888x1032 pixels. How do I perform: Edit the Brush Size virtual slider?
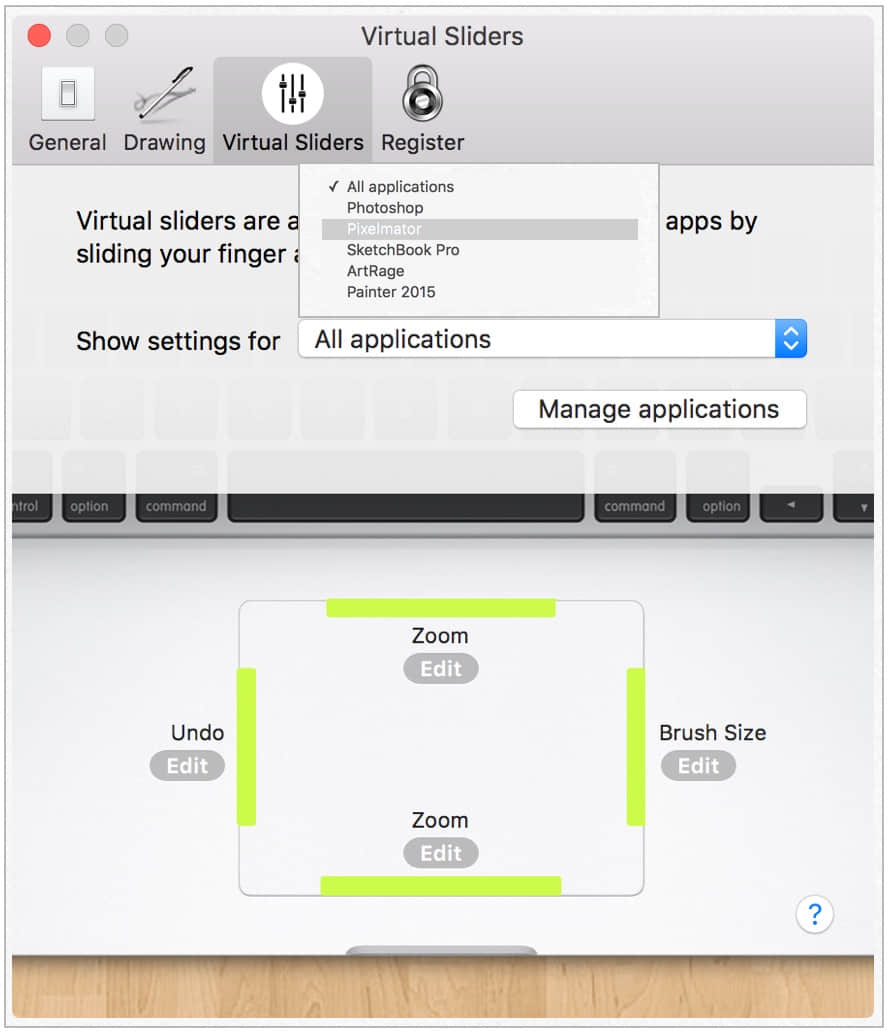click(698, 765)
